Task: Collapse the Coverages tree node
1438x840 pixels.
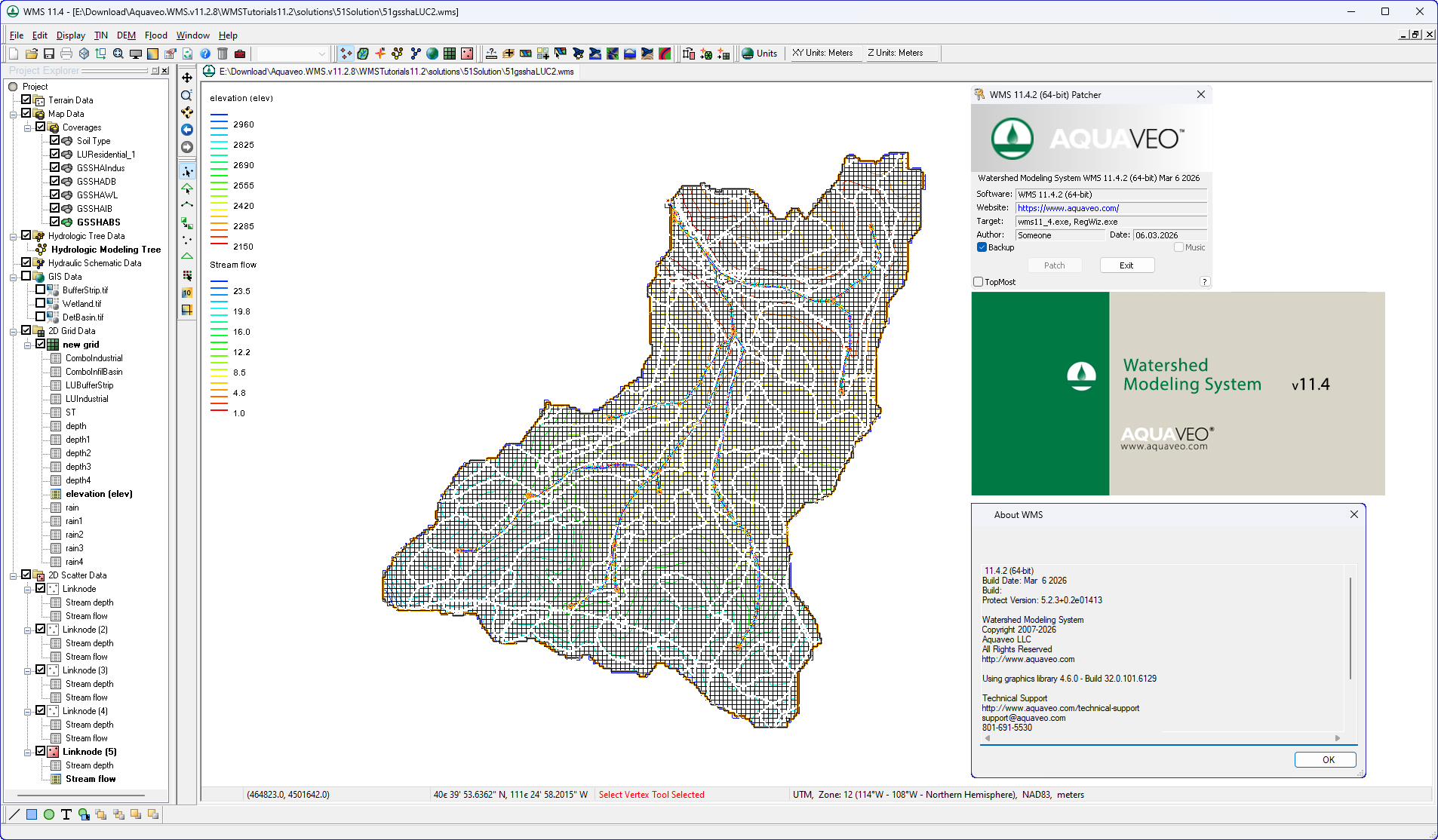Action: (27, 127)
